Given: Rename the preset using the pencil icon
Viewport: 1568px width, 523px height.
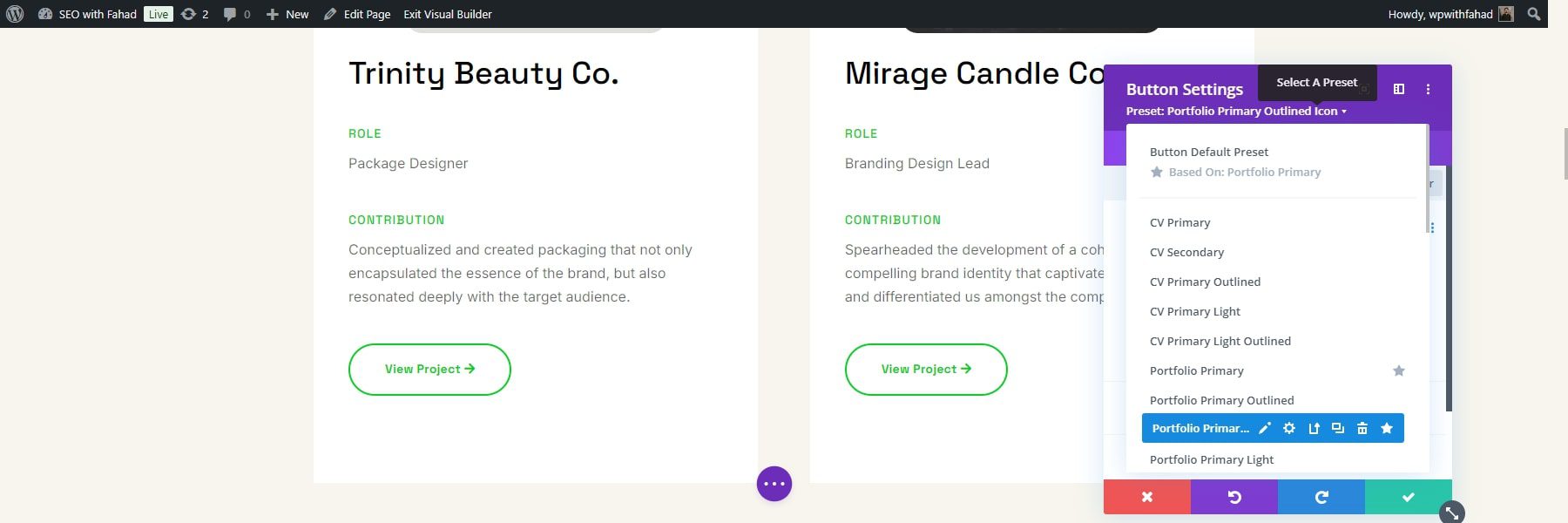Looking at the screenshot, I should 1264,428.
